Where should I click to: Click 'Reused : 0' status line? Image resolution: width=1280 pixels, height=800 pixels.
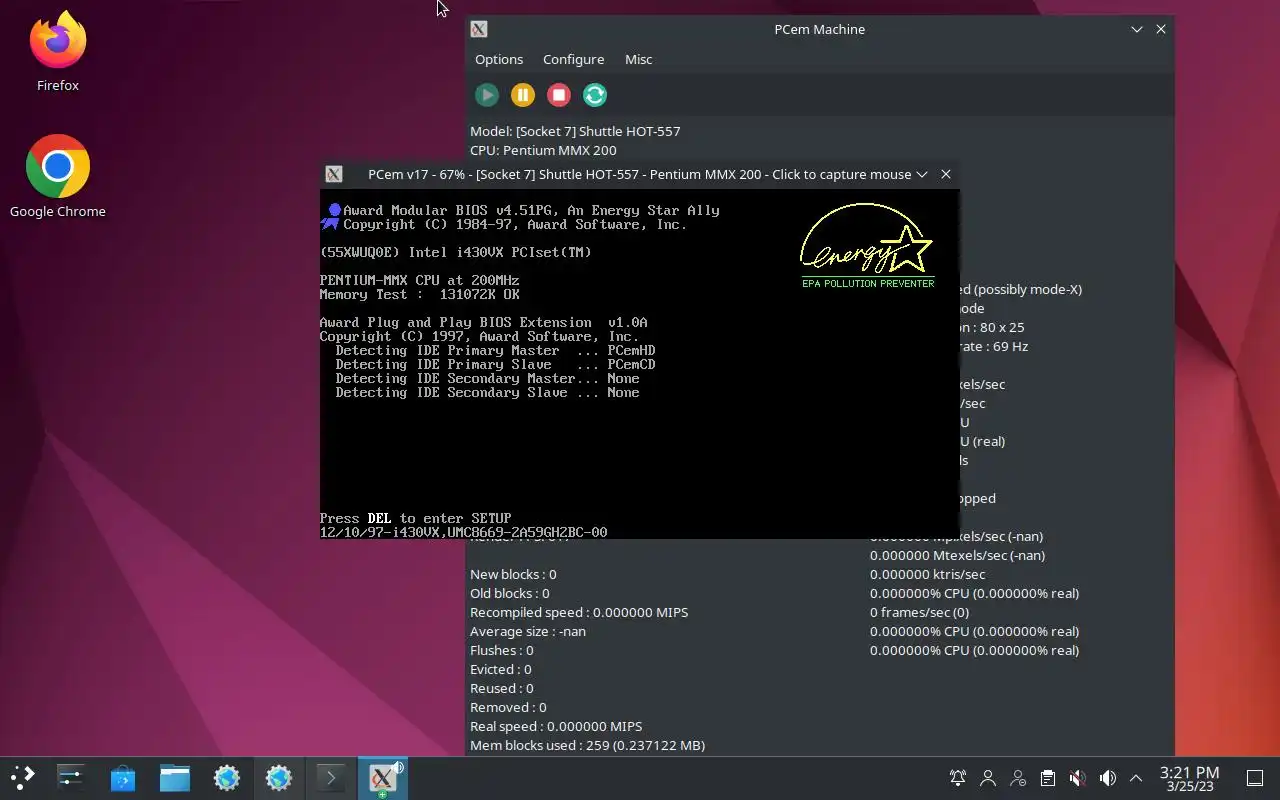pyautogui.click(x=502, y=688)
